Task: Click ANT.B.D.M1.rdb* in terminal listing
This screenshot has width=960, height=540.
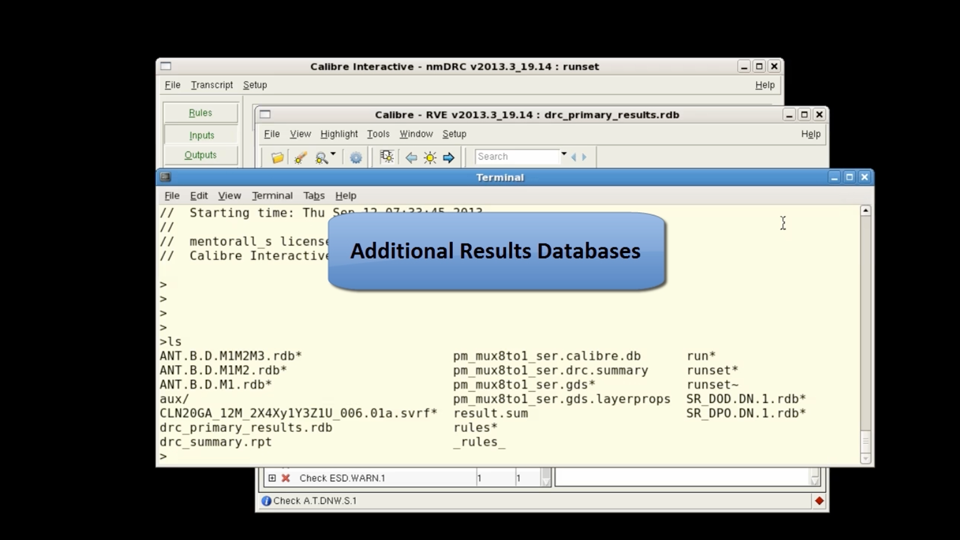Action: coord(216,384)
